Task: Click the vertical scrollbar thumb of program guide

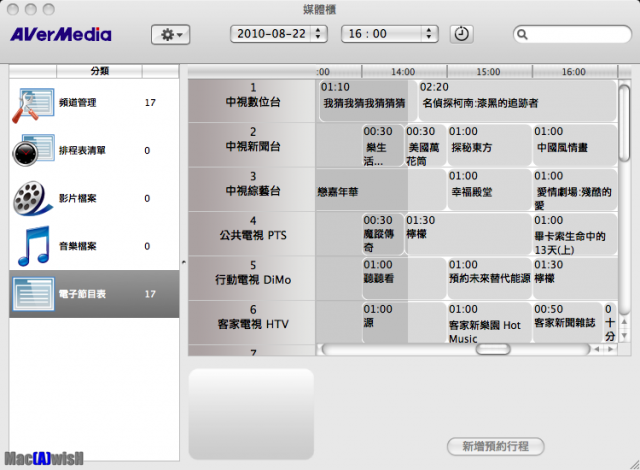Action: (624, 122)
